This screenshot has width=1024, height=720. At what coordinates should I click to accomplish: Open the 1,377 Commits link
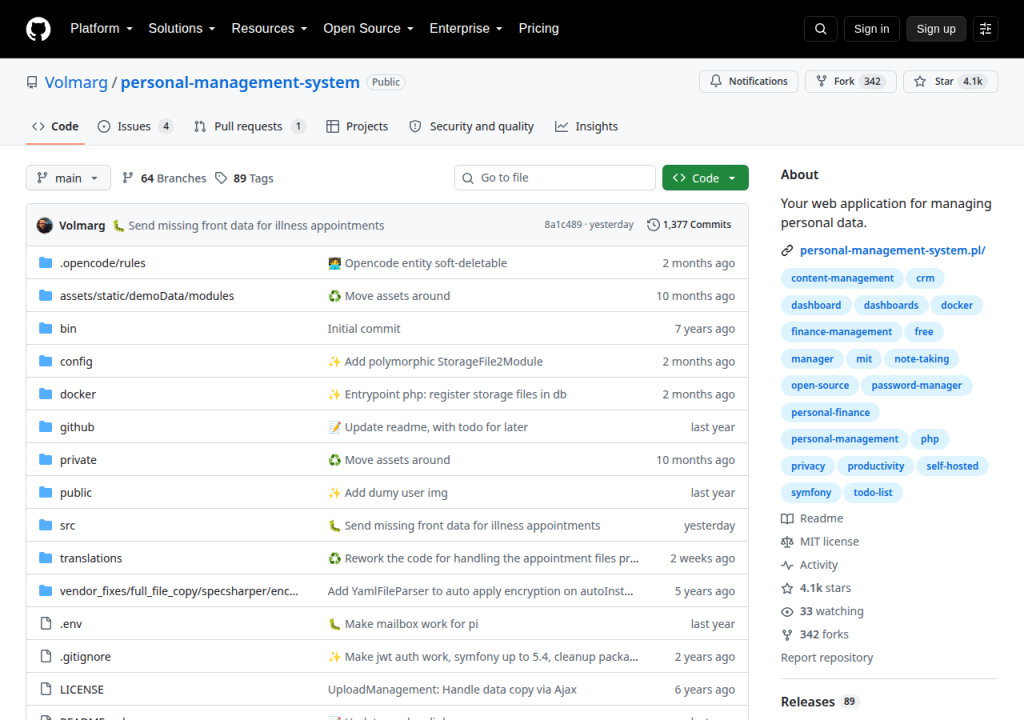coord(689,225)
